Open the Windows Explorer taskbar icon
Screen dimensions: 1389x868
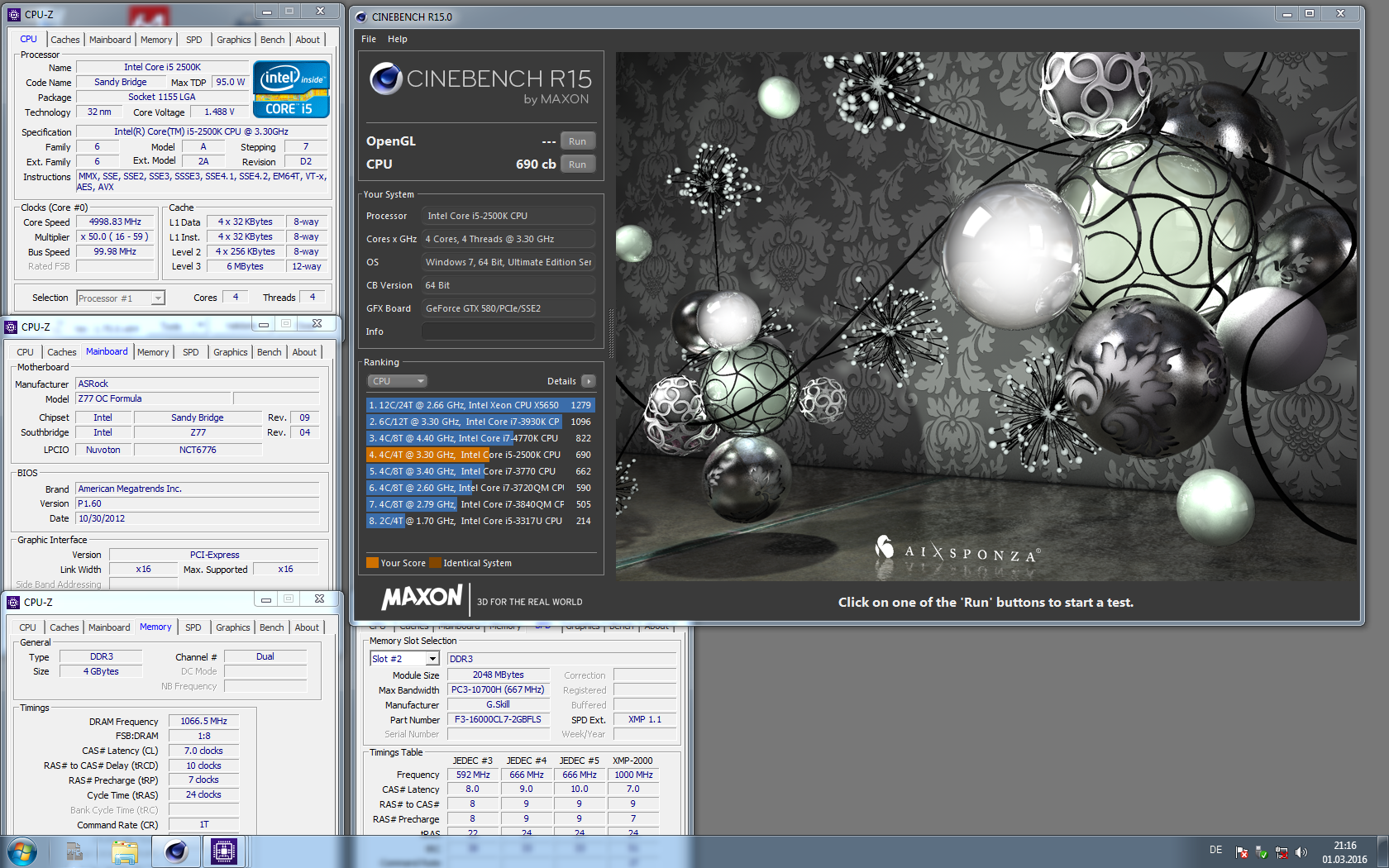[125, 851]
